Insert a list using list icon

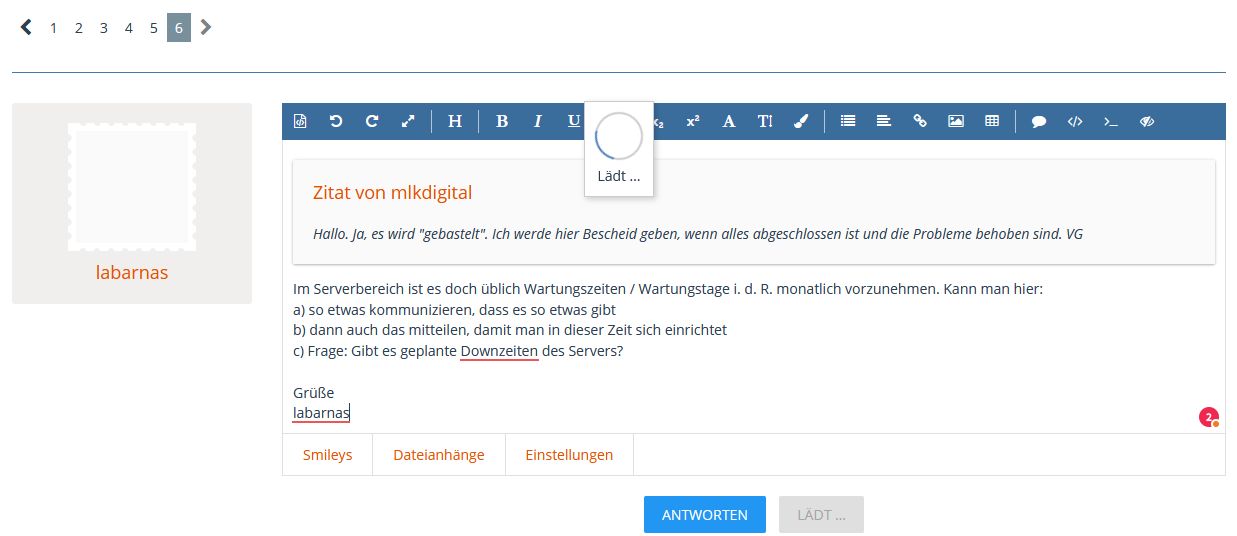848,121
